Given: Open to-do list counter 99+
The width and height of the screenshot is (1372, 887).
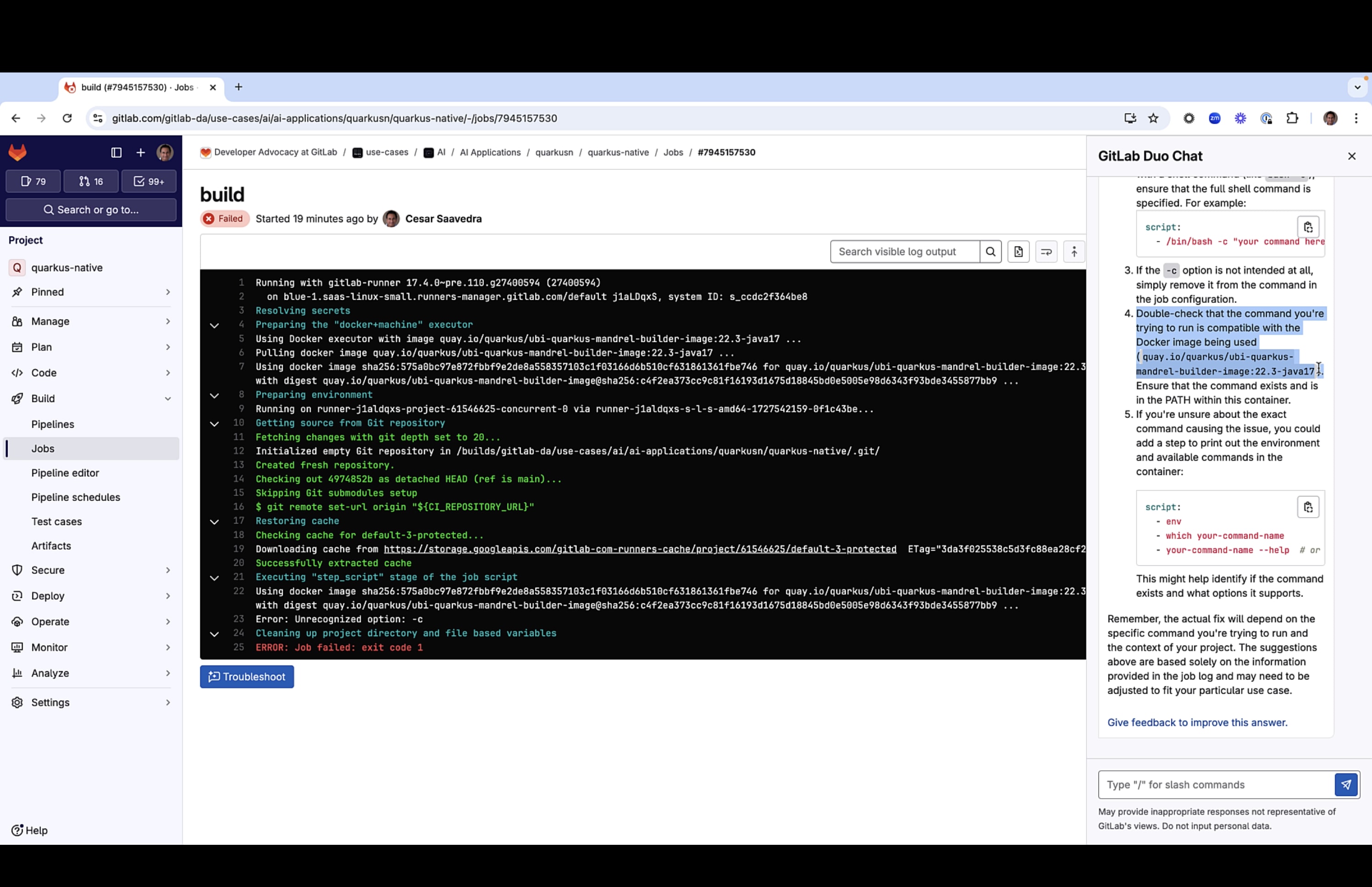Looking at the screenshot, I should coord(149,182).
